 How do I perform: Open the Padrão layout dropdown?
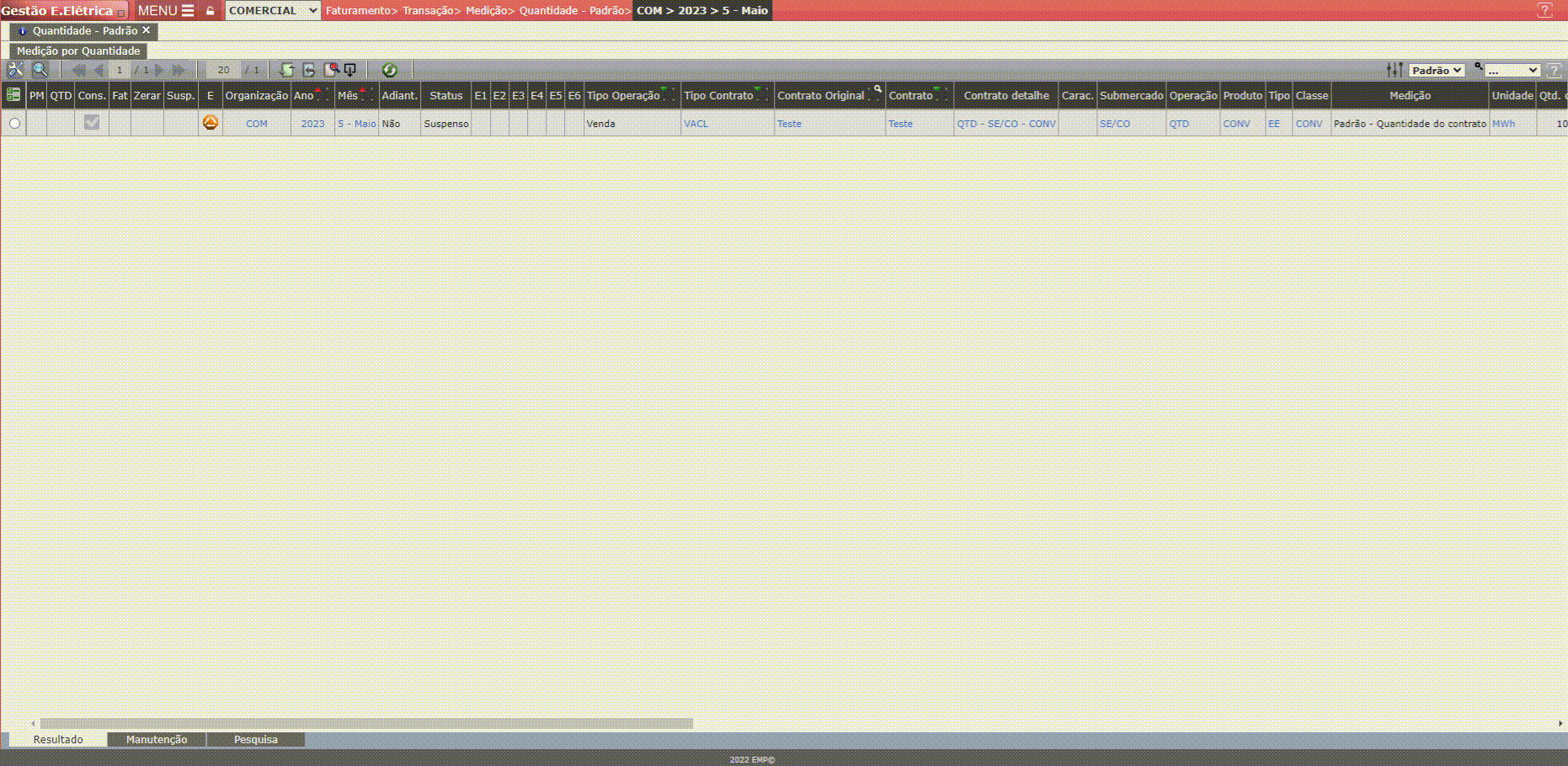[1437, 71]
